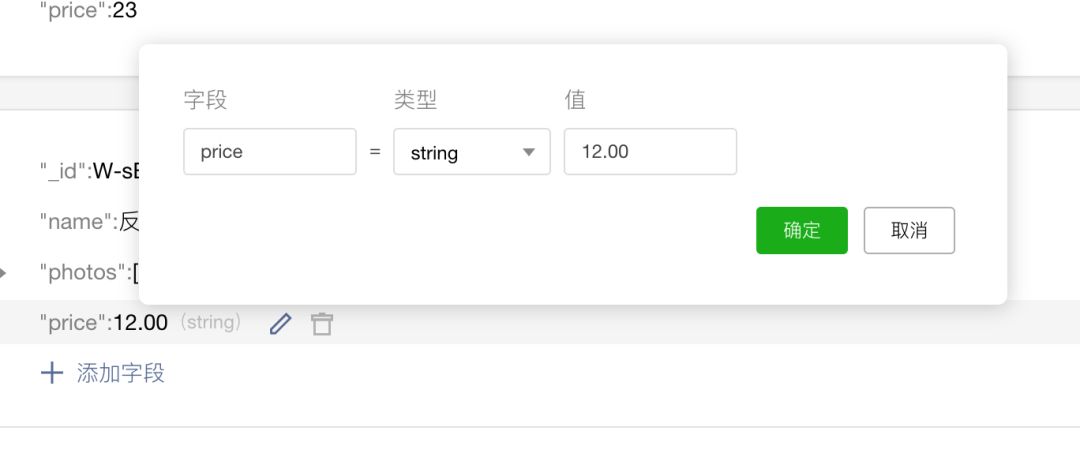This screenshot has height=461, width=1080.
Task: Focus the 值 input showing 12.00
Action: [x=650, y=152]
